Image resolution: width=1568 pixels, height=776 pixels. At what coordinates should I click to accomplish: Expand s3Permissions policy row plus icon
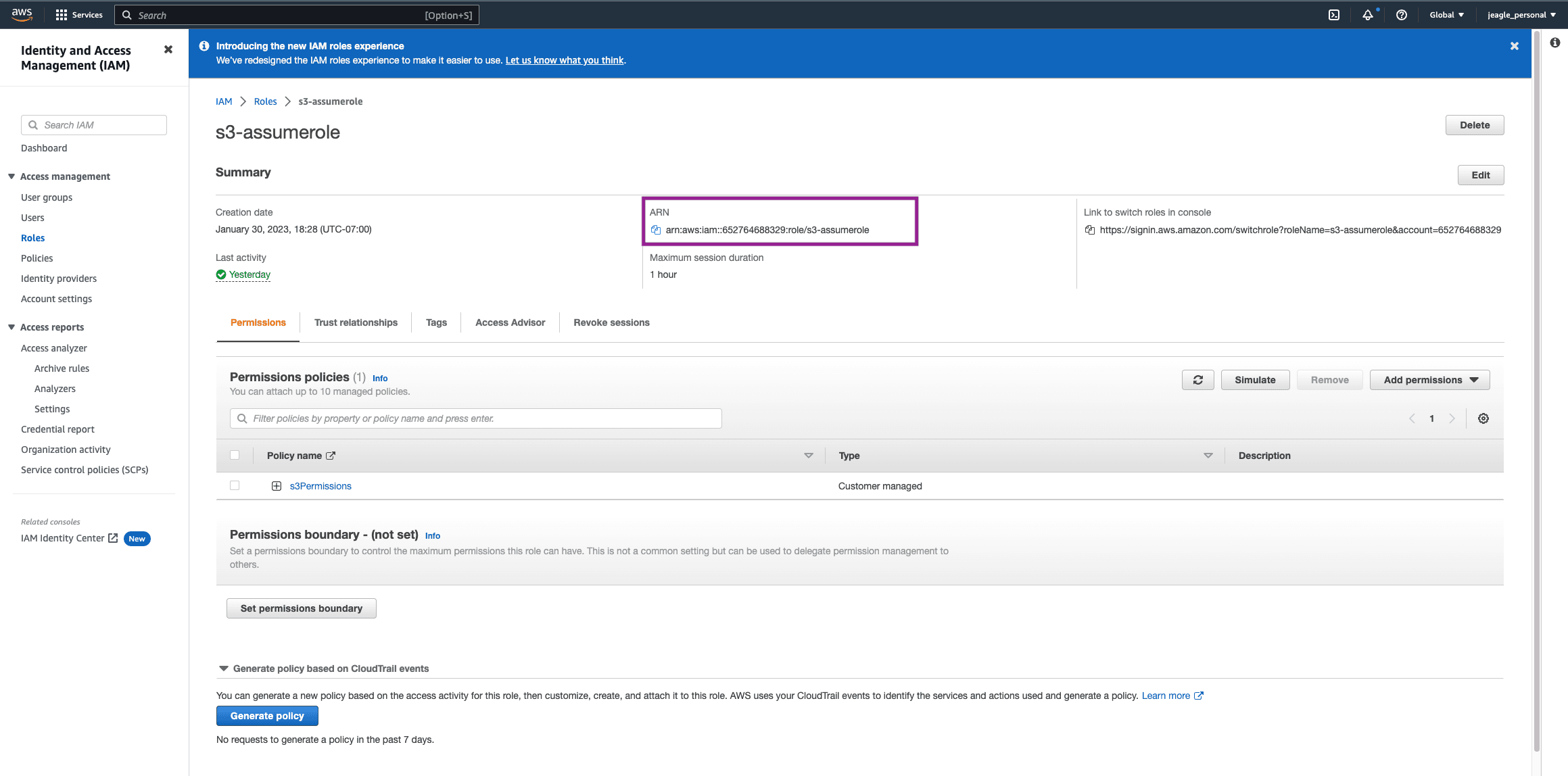(277, 486)
